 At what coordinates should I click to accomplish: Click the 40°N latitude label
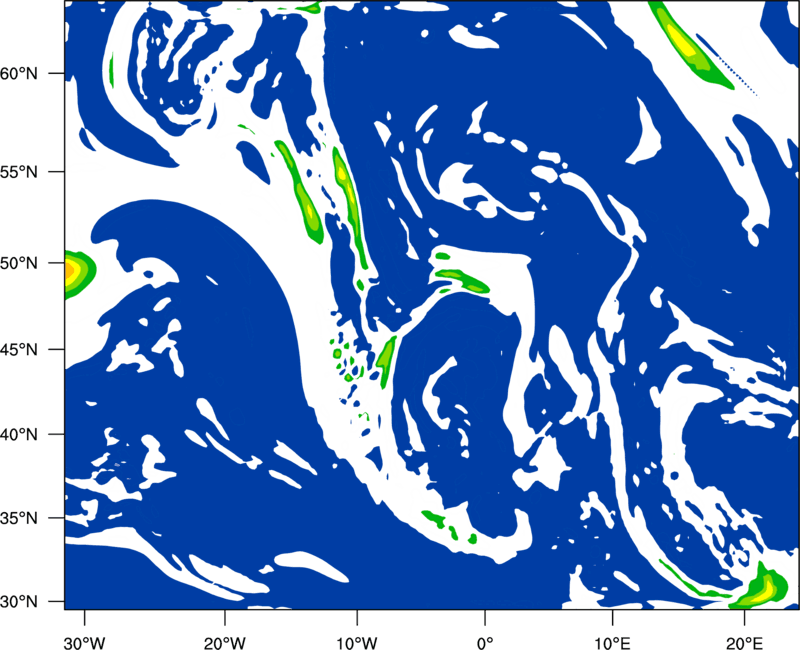coord(19,435)
